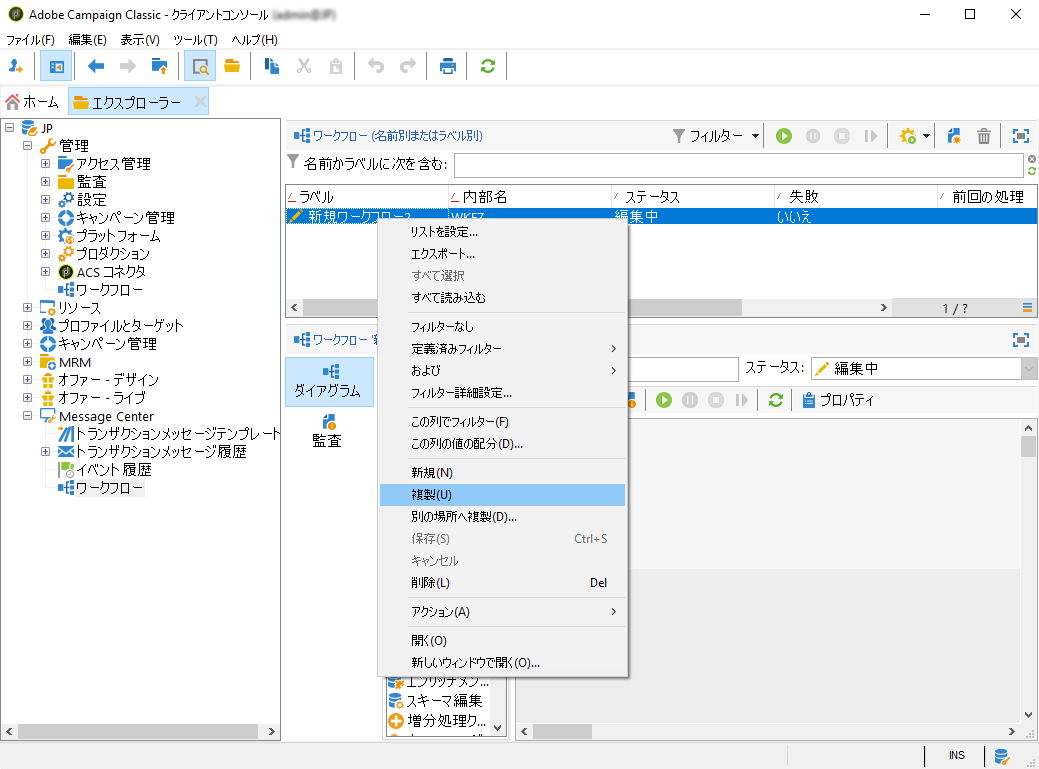Expand the 設定 tree node
The width and height of the screenshot is (1039, 769).
(x=45, y=199)
